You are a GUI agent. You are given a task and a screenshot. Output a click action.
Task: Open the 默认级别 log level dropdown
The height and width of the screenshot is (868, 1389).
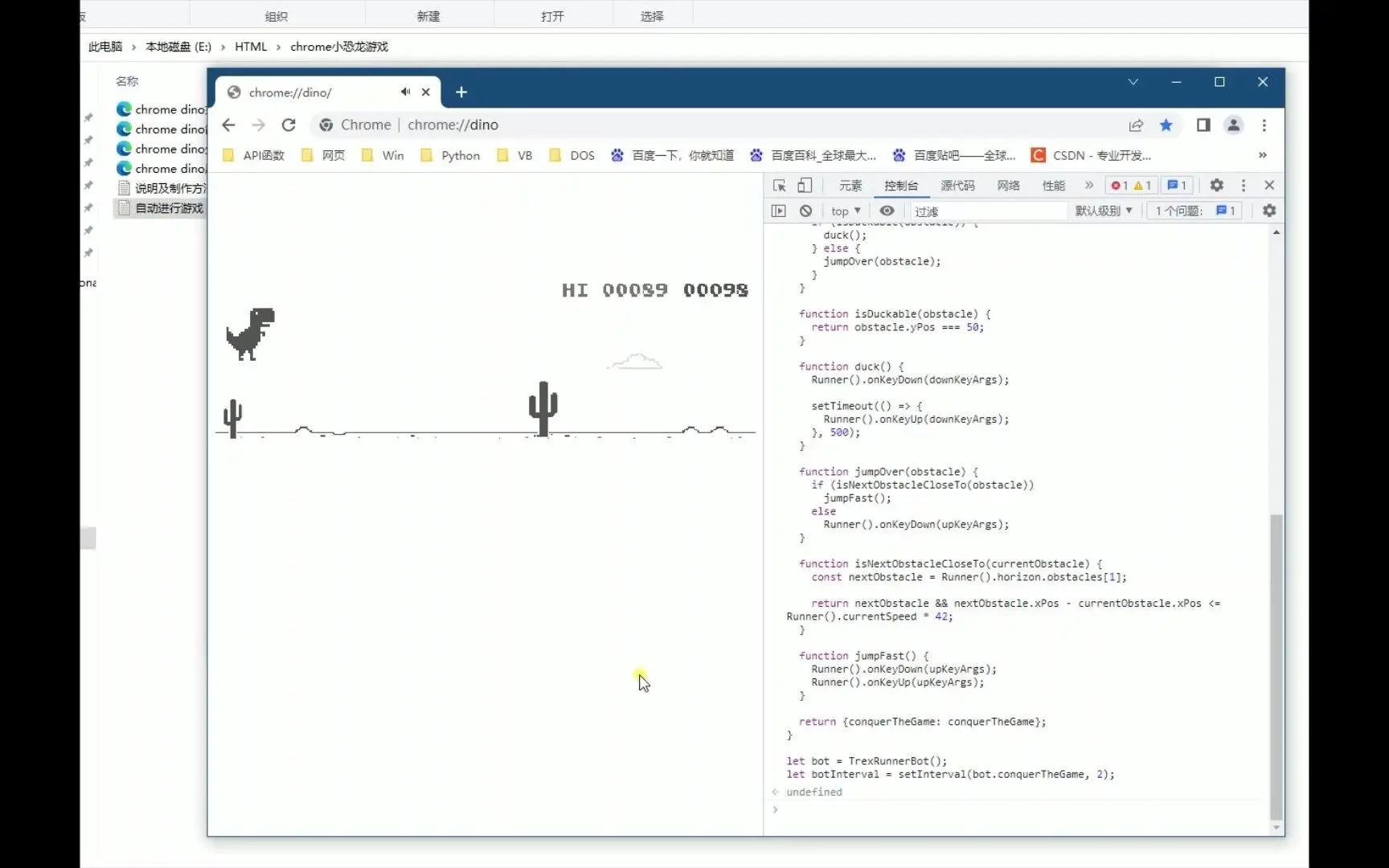[1104, 211]
